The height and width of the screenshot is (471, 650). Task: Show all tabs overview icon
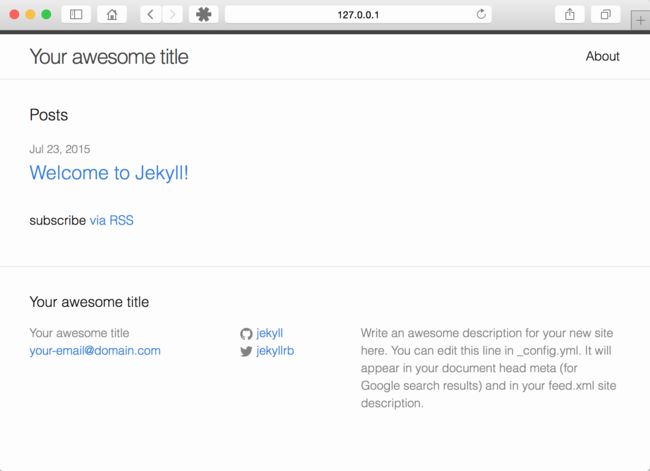coord(606,15)
